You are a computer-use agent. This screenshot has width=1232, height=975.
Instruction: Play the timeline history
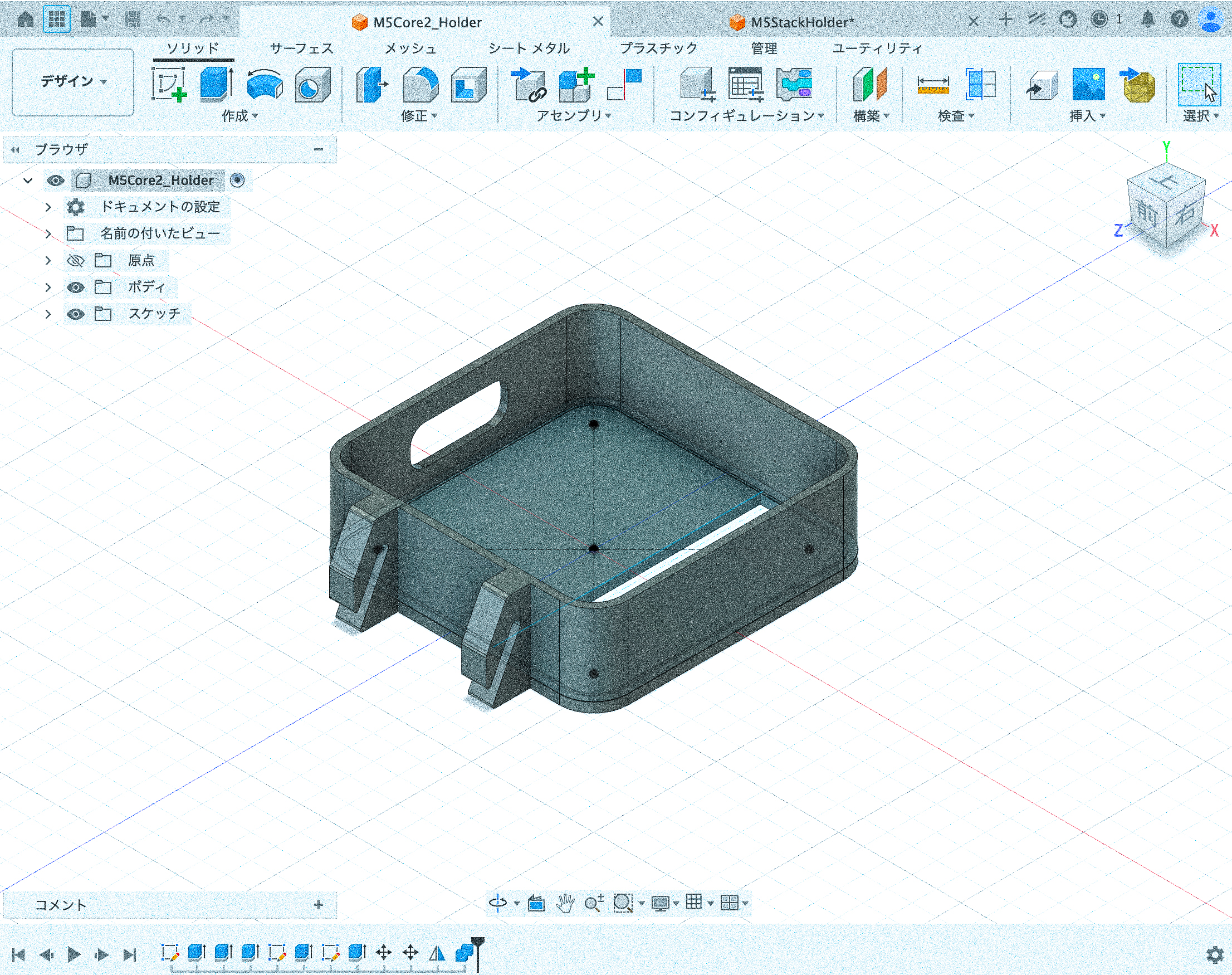coord(74,954)
